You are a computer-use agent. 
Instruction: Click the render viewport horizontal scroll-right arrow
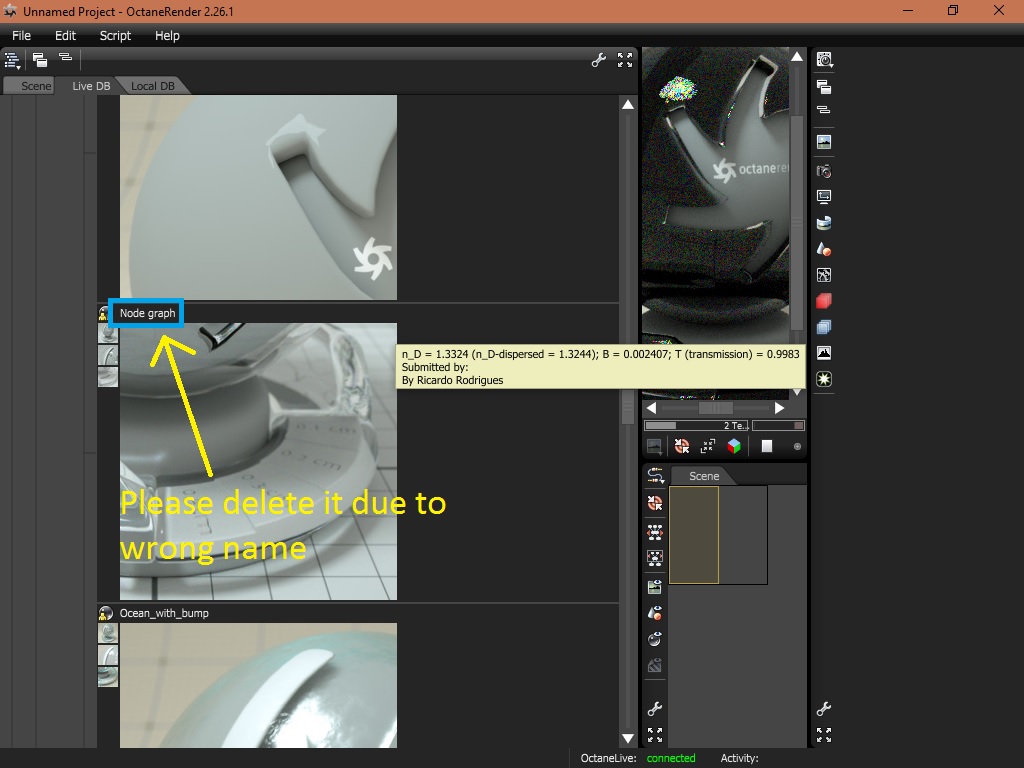point(779,408)
